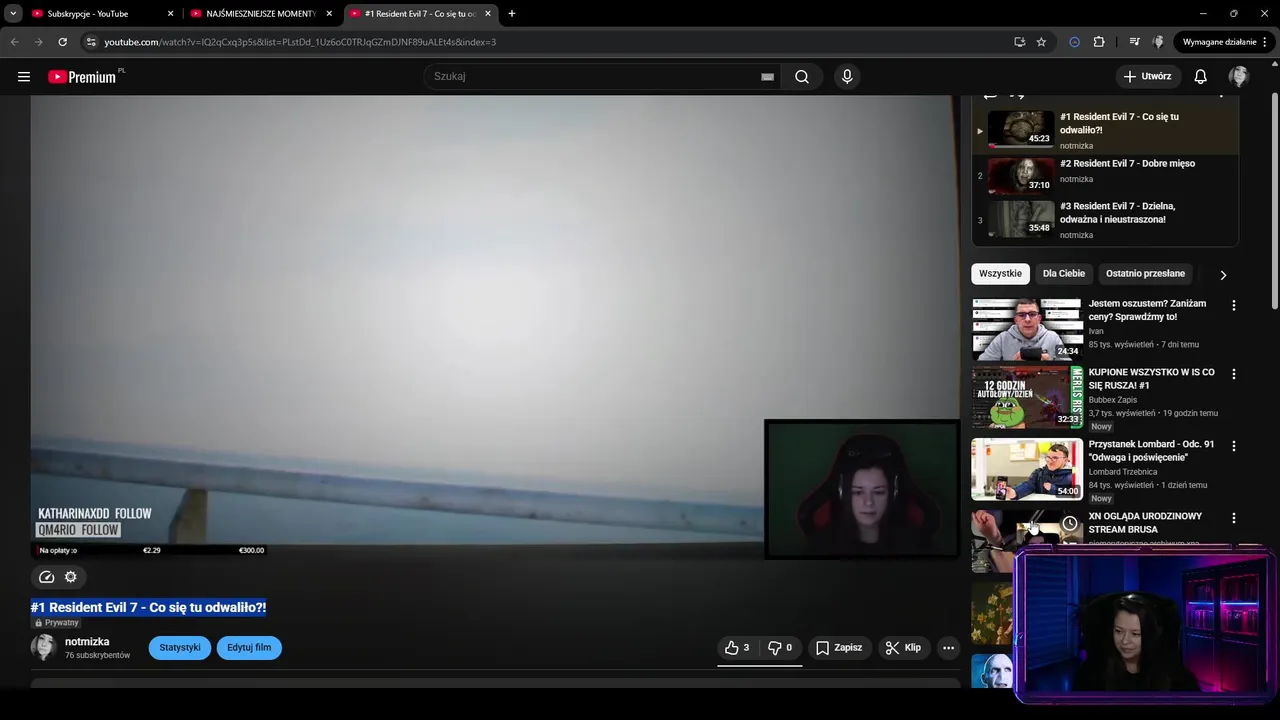Click the Utwórz create button
Viewport: 1280px width, 720px height.
pyautogui.click(x=1148, y=76)
